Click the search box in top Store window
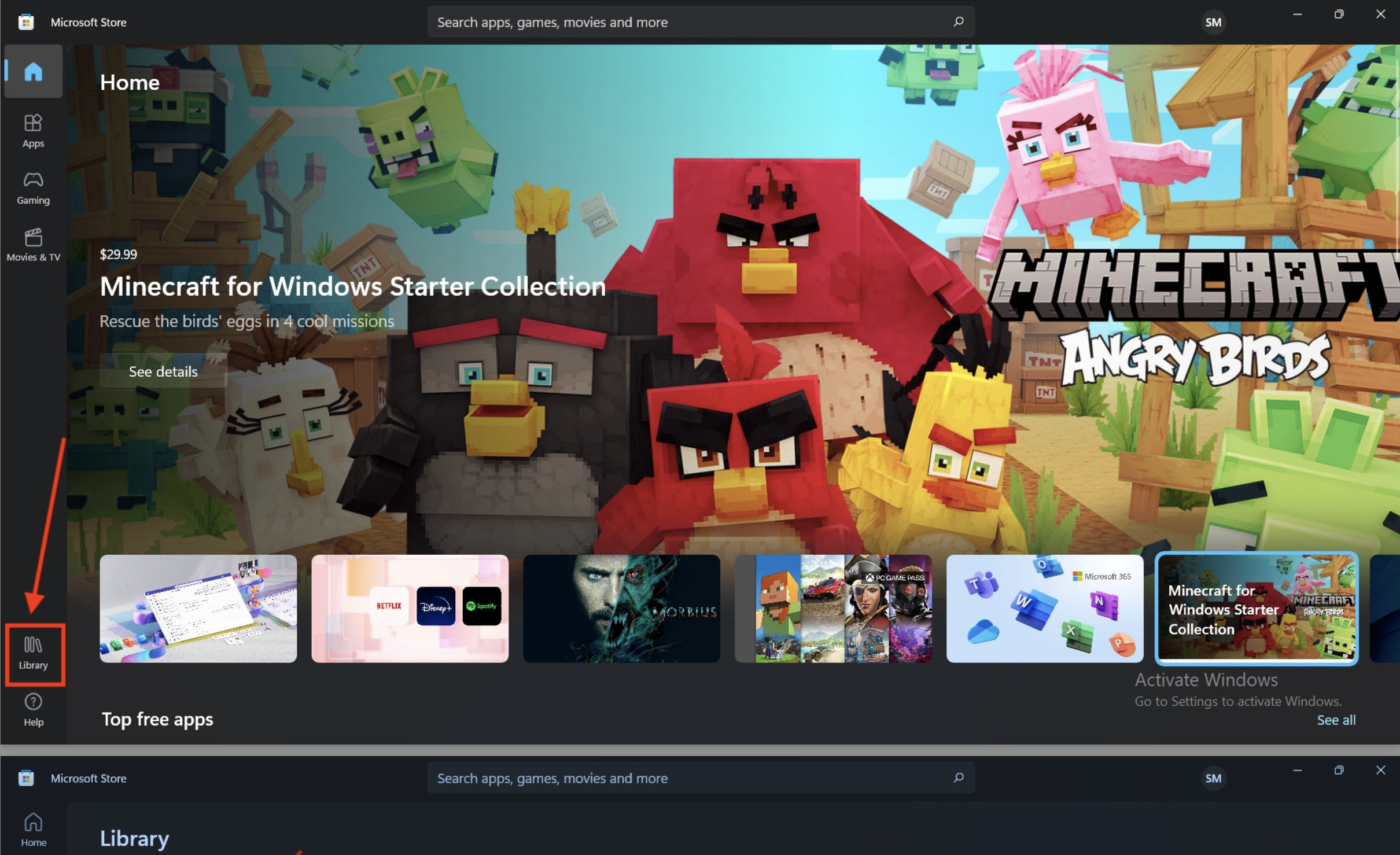The image size is (1400, 855). [x=701, y=22]
